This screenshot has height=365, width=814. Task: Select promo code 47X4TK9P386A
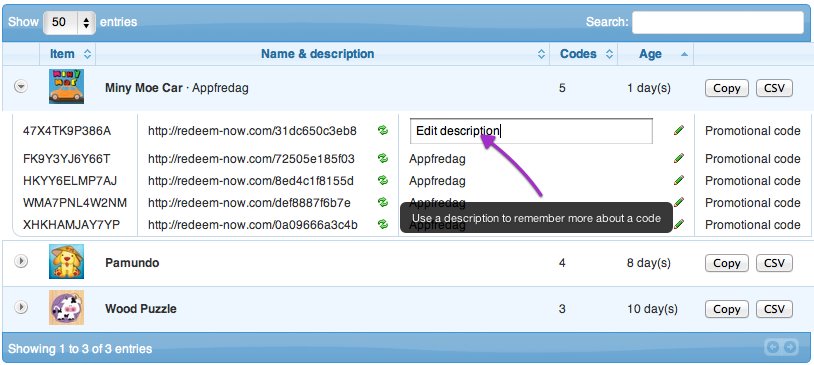[x=67, y=131]
